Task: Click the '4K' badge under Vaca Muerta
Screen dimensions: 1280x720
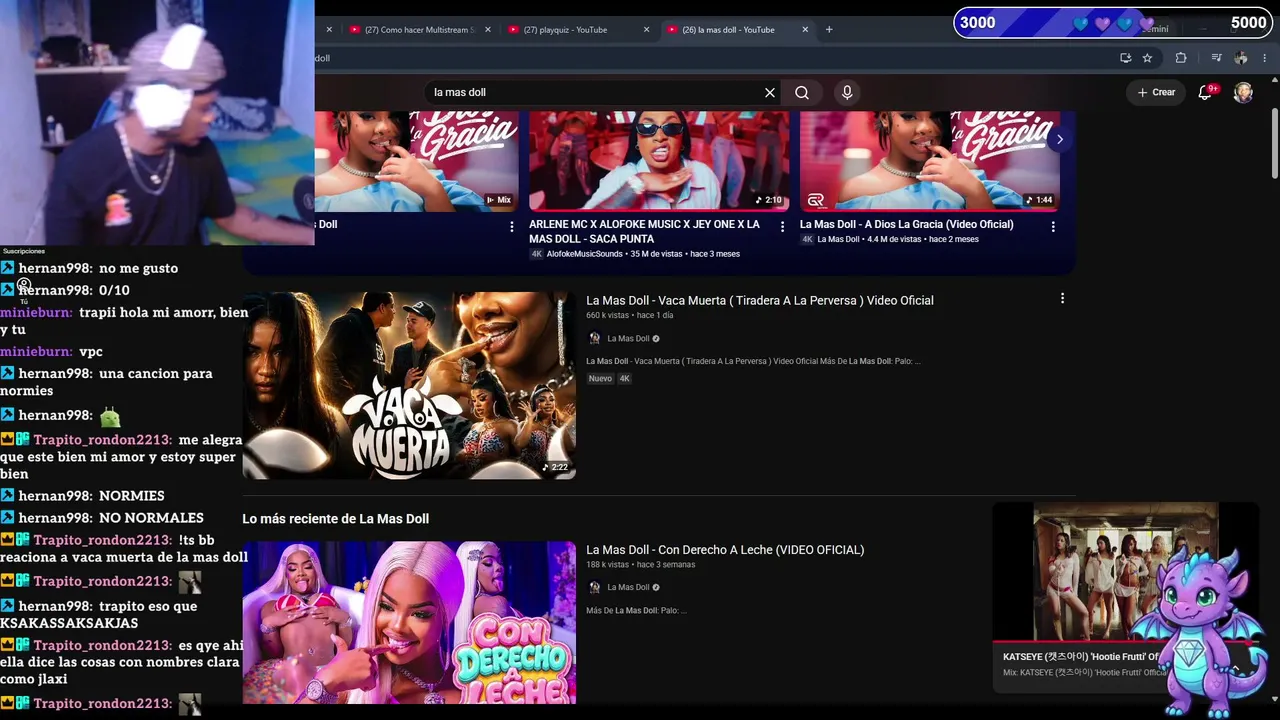Action: (x=625, y=379)
